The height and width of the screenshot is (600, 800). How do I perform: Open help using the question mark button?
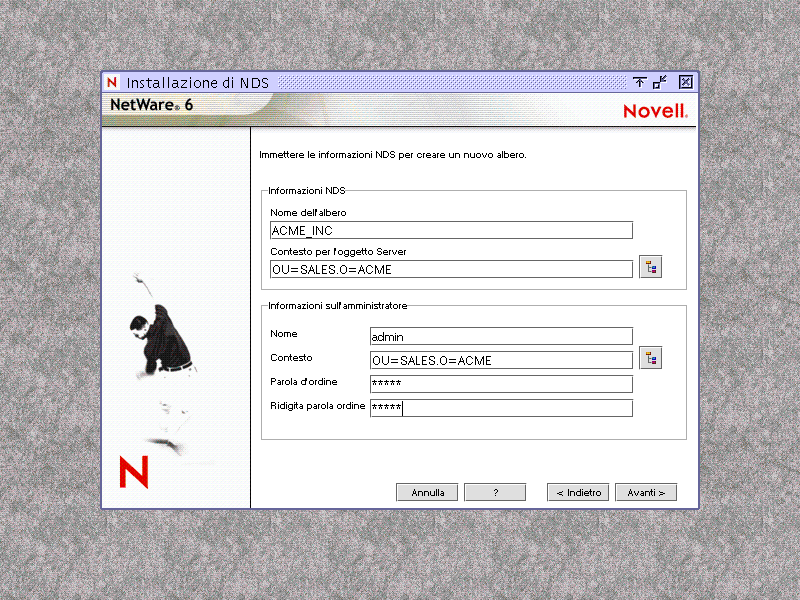(x=495, y=491)
